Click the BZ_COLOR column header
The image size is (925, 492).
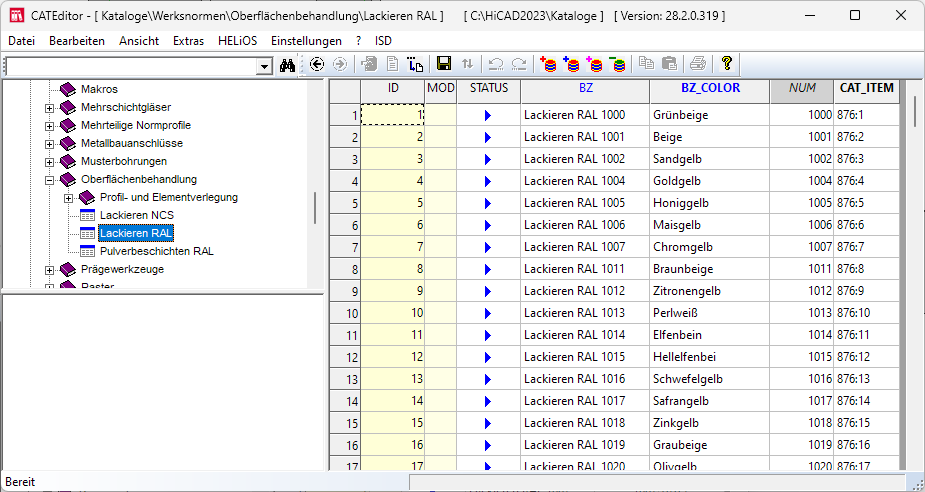pyautogui.click(x=710, y=89)
